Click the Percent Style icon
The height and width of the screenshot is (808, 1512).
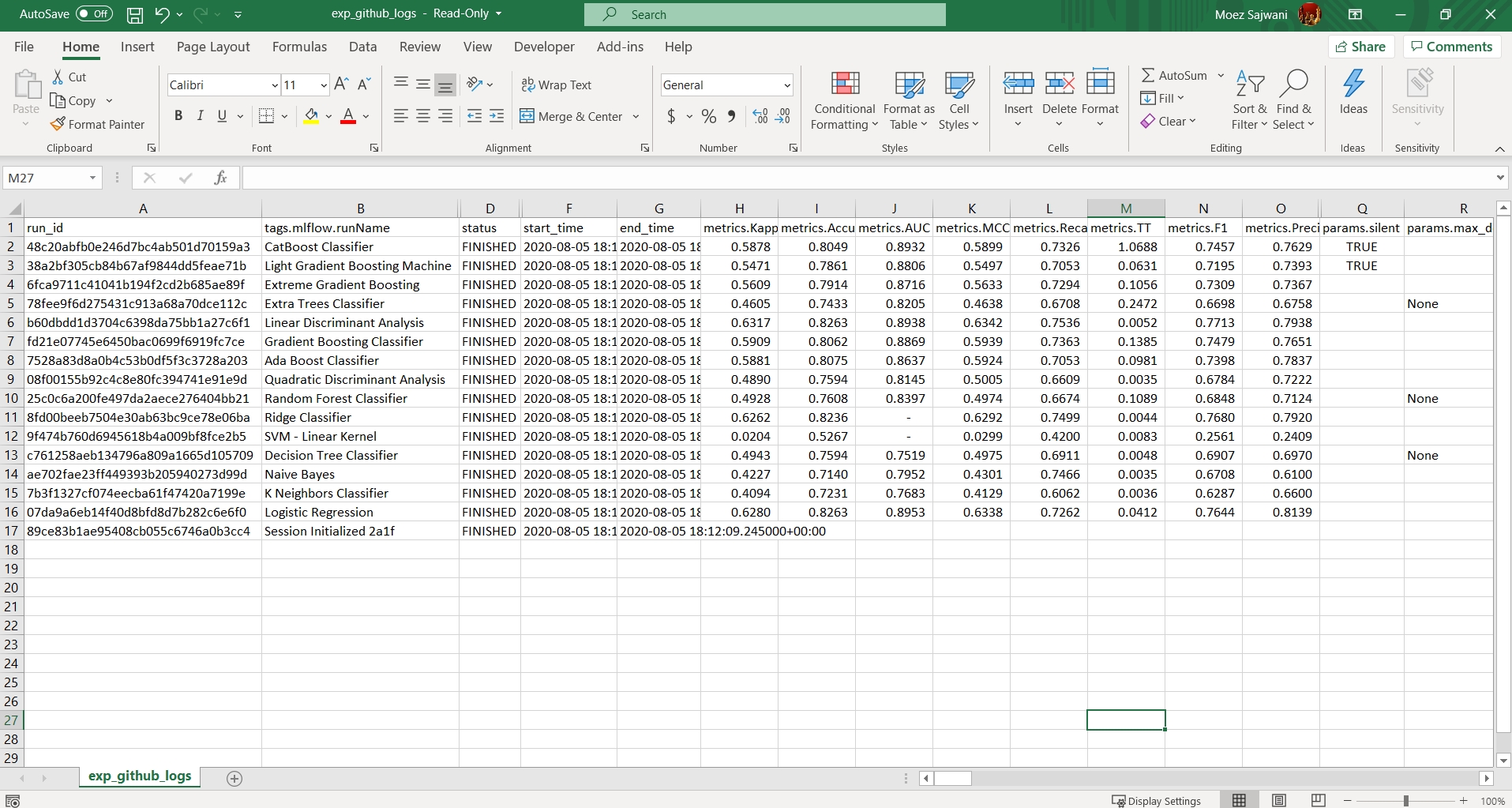click(x=709, y=117)
